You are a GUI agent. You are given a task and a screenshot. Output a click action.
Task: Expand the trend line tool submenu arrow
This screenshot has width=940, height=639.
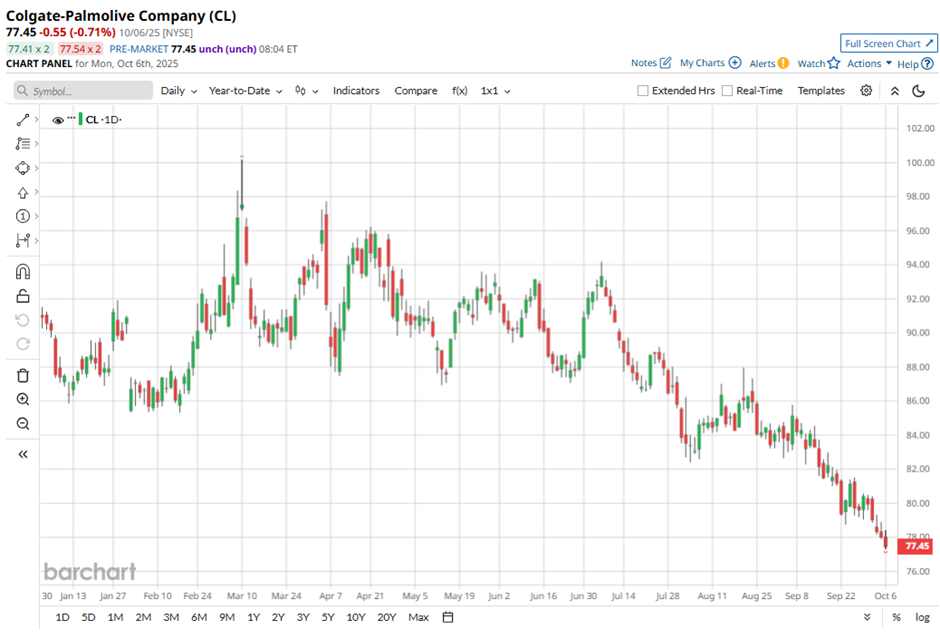coord(37,120)
